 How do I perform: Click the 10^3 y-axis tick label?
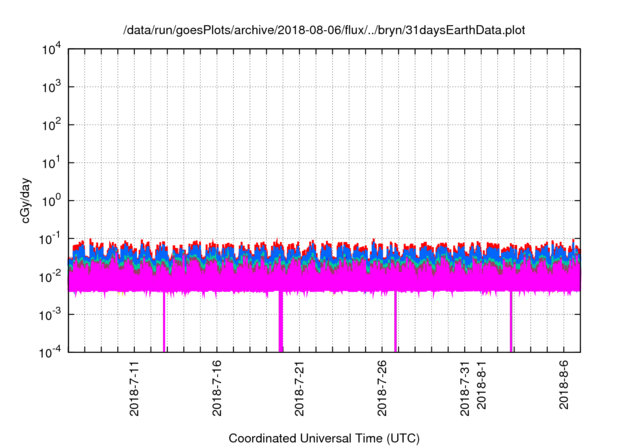click(51, 87)
